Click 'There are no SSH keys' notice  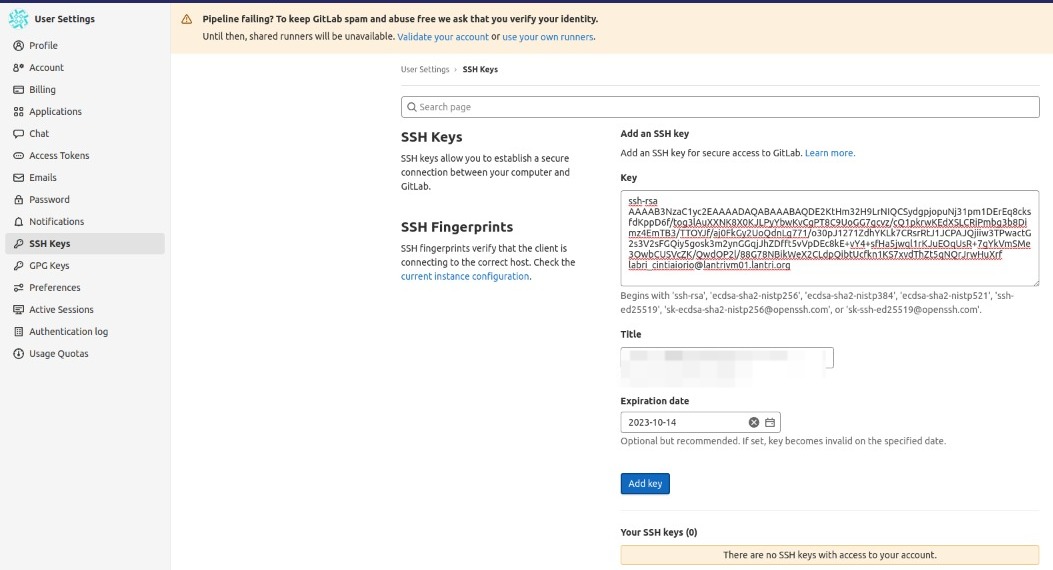click(x=829, y=555)
